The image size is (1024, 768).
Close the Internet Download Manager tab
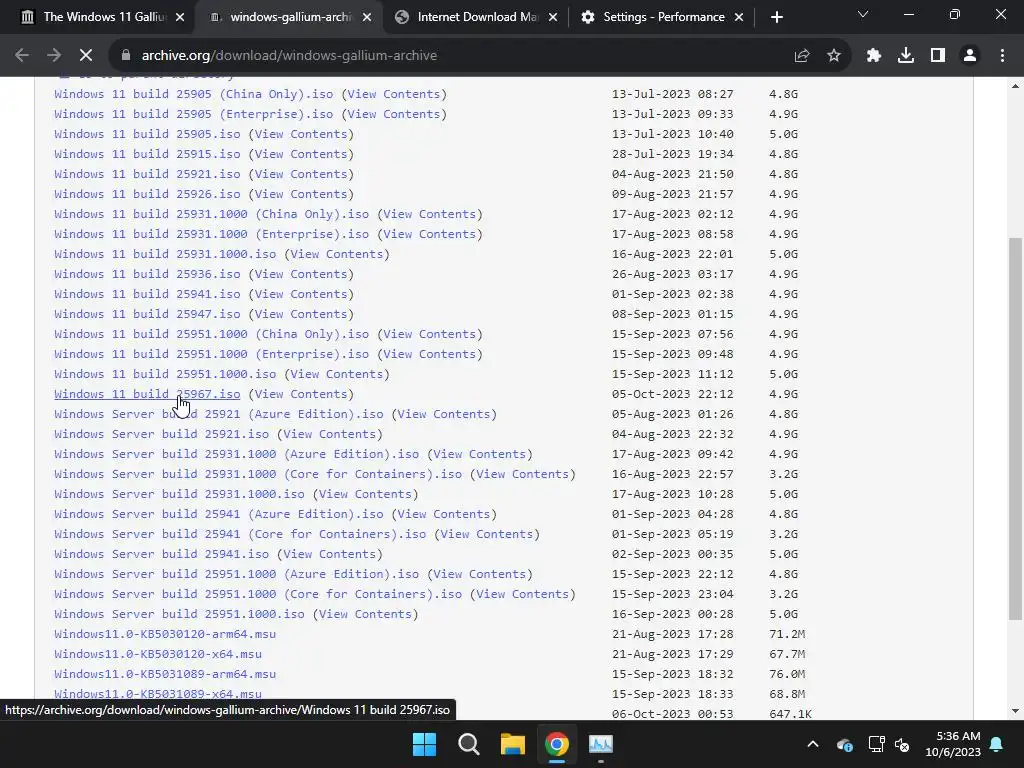pos(552,17)
